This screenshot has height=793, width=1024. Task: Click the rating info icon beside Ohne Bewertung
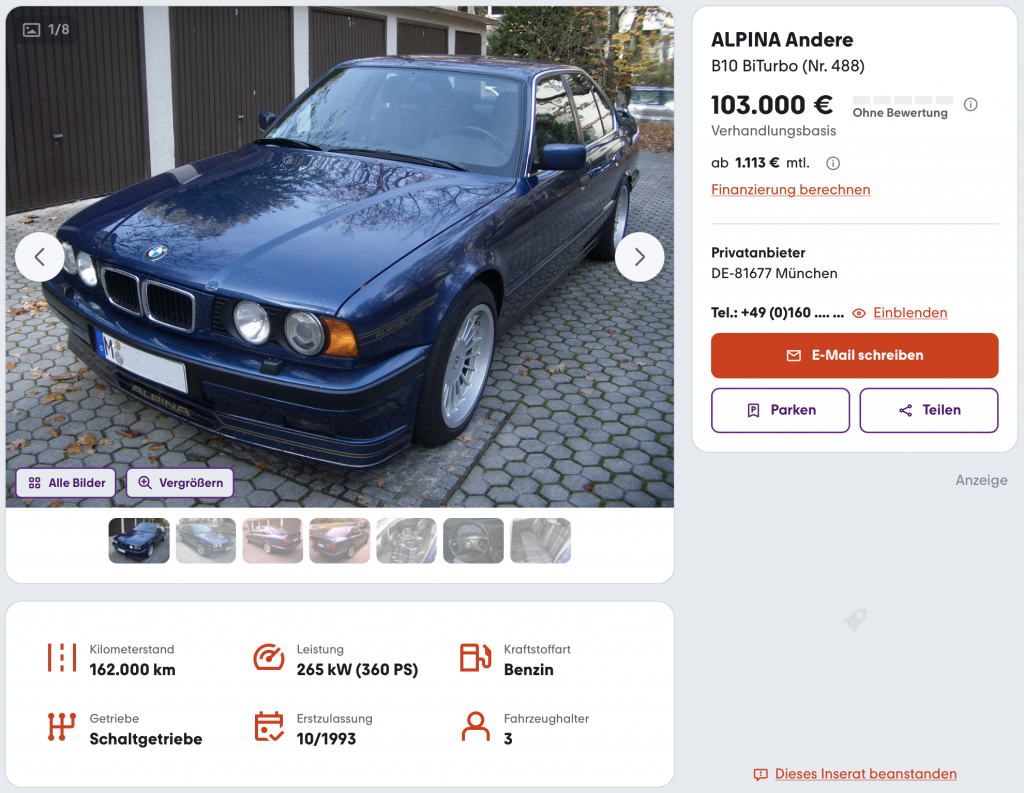tap(970, 105)
